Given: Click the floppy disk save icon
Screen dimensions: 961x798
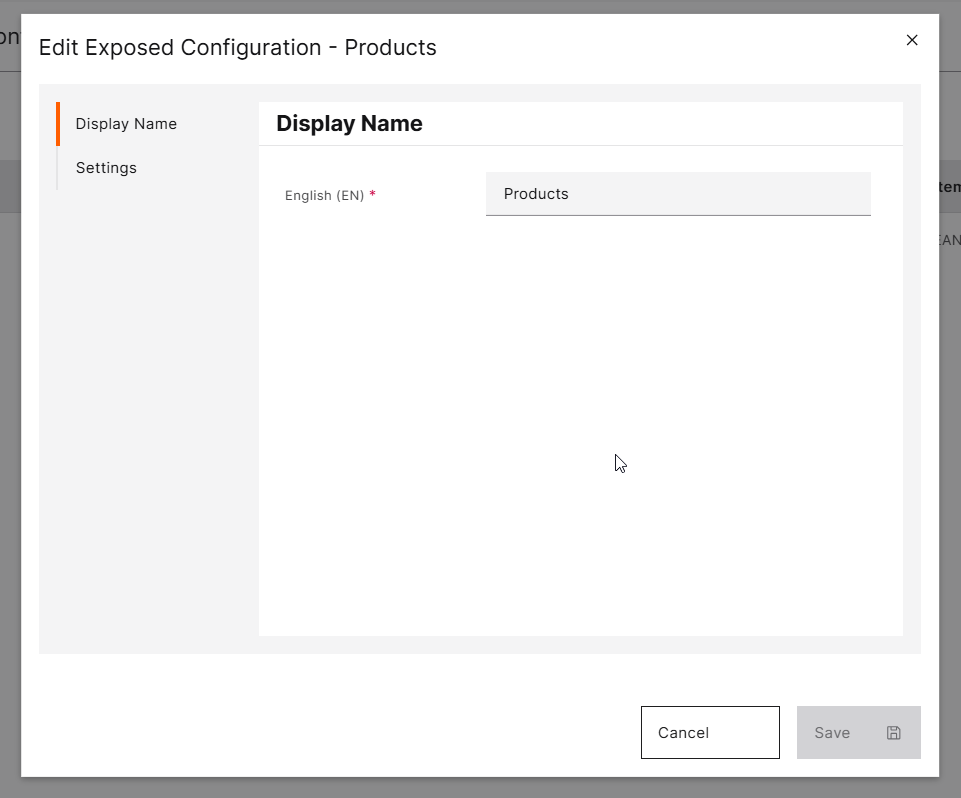Looking at the screenshot, I should click(x=894, y=732).
